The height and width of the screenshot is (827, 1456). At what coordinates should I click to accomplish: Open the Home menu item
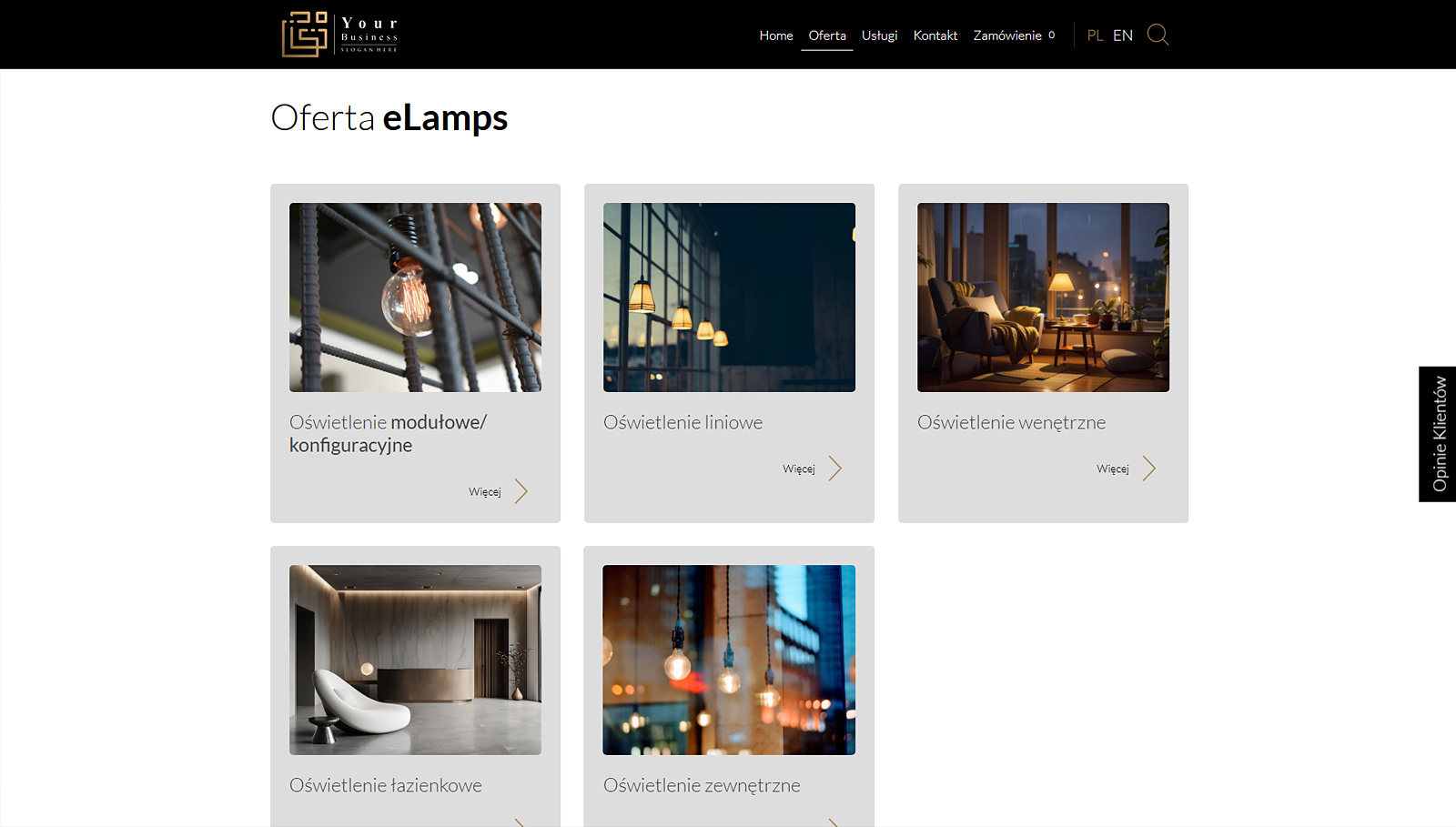pos(776,35)
